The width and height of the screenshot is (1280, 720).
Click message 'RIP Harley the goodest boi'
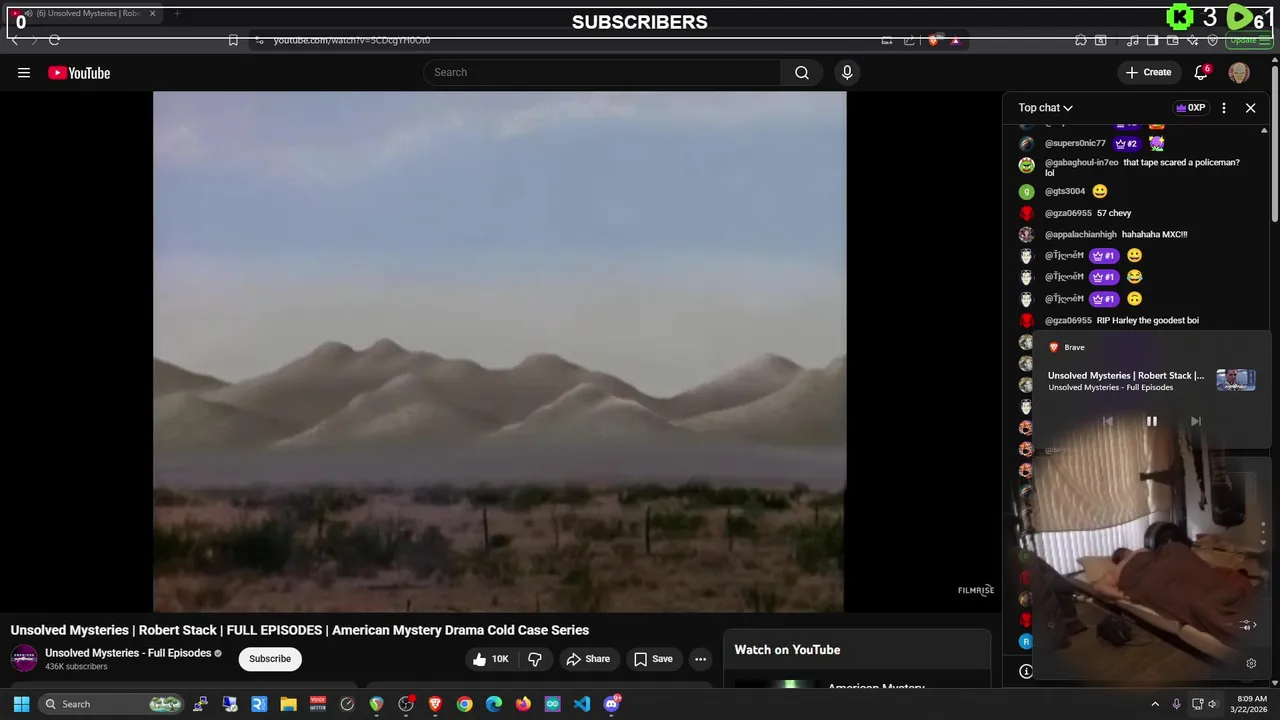pyautogui.click(x=1148, y=320)
